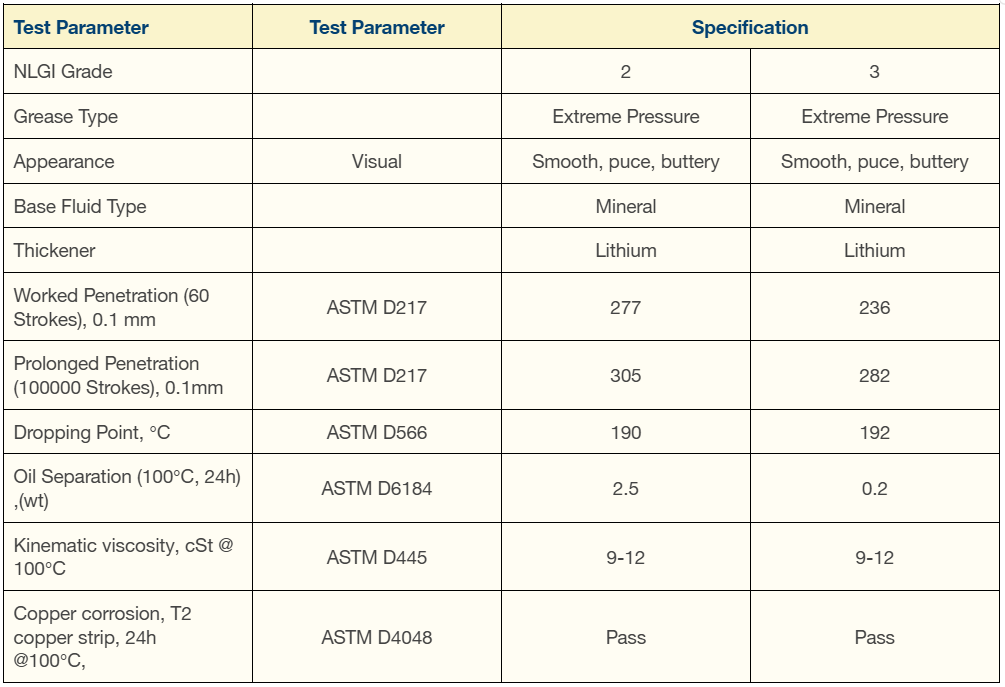Click the ASTM D6184 method cell
This screenshot has width=1005, height=687.
tap(376, 488)
